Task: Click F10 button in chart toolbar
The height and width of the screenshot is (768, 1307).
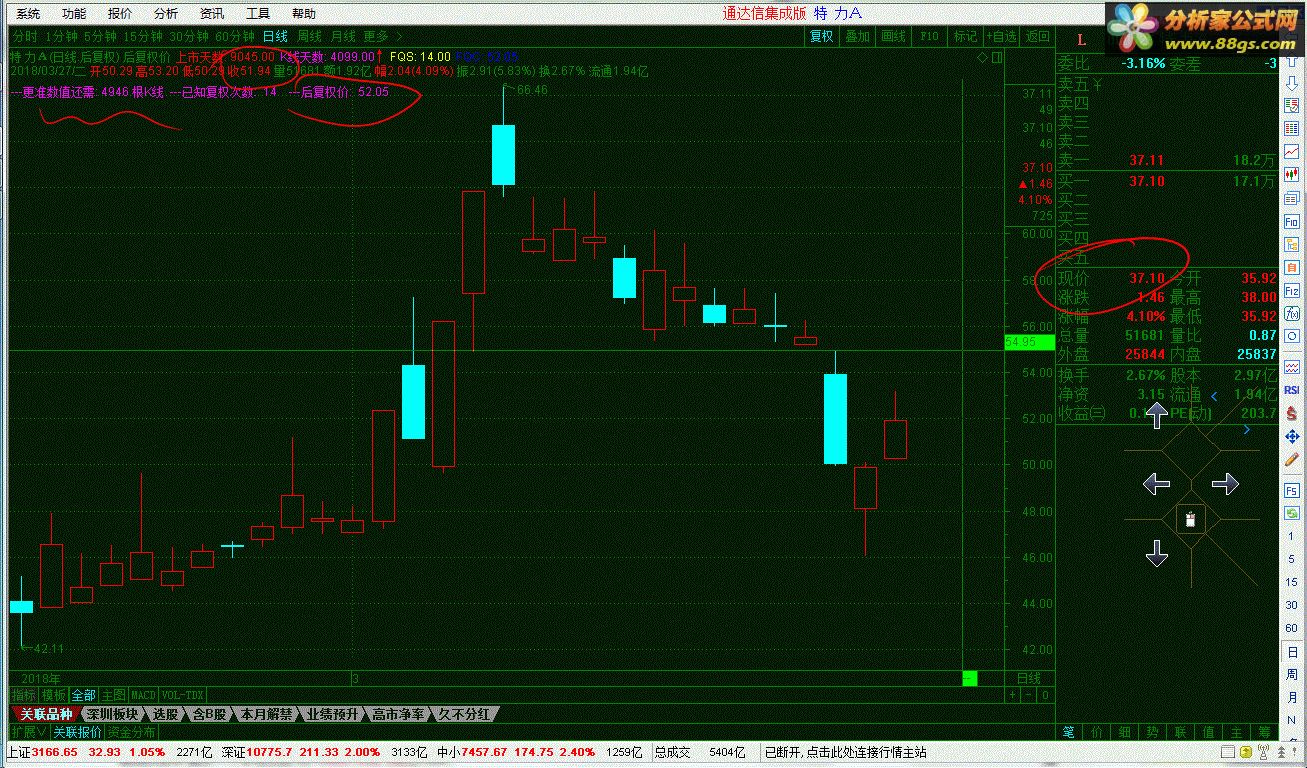Action: pyautogui.click(x=929, y=36)
